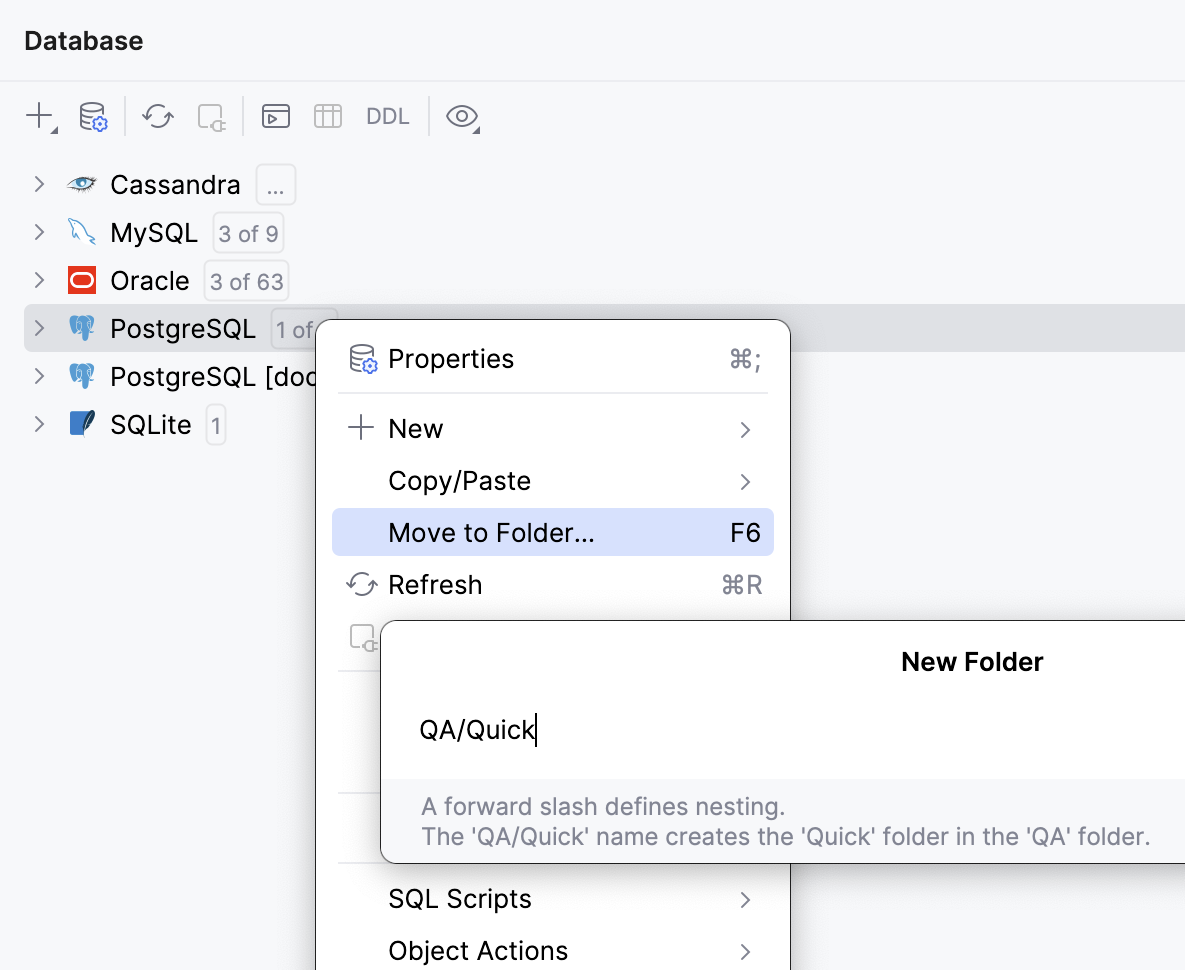The image size is (1185, 970).
Task: Click inside the New Folder name field
Action: click(600, 730)
